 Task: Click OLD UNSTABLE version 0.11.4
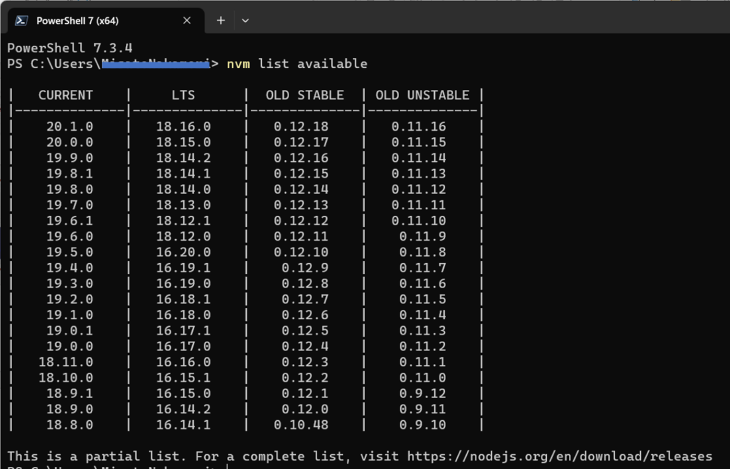tap(423, 315)
